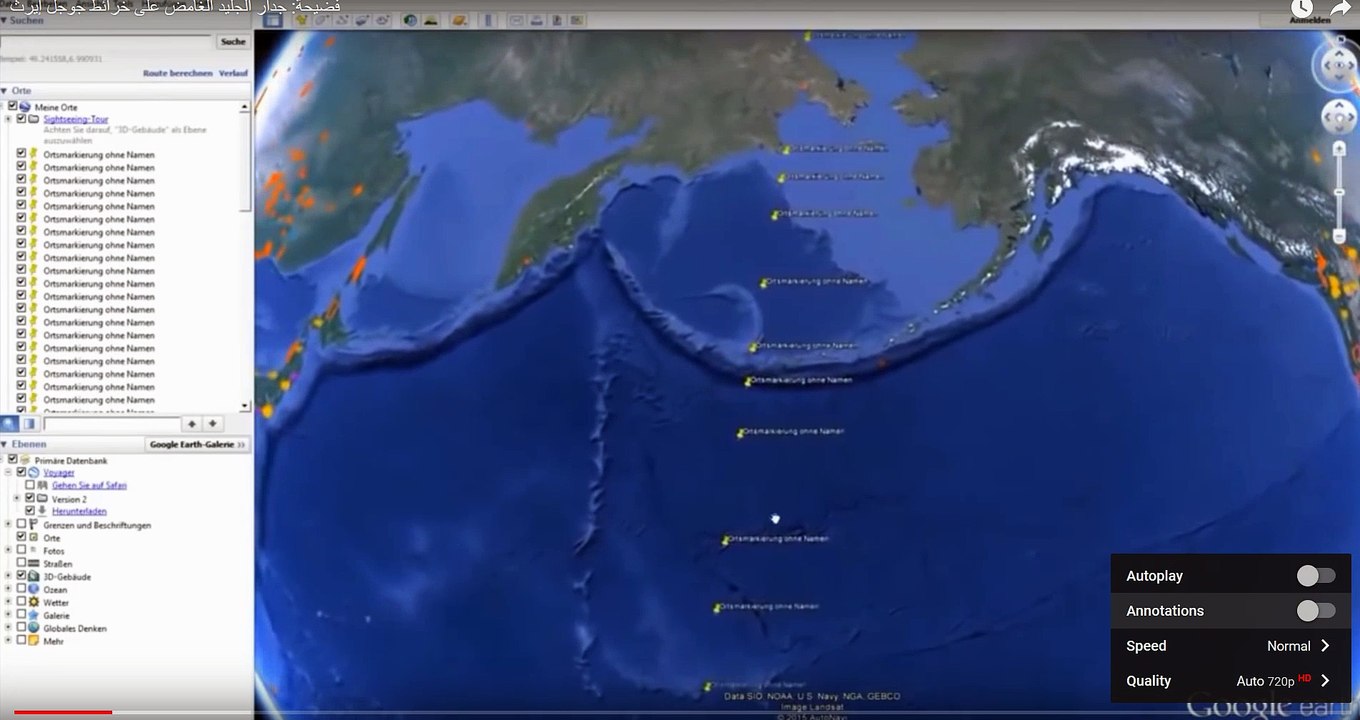The height and width of the screenshot is (720, 1360).
Task: Enable the Ozean layer checkbox
Action: click(x=21, y=589)
